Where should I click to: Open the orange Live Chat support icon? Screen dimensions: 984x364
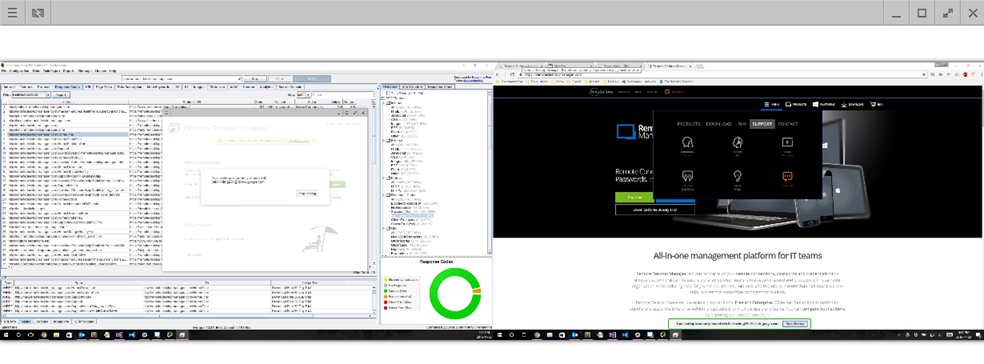[787, 177]
